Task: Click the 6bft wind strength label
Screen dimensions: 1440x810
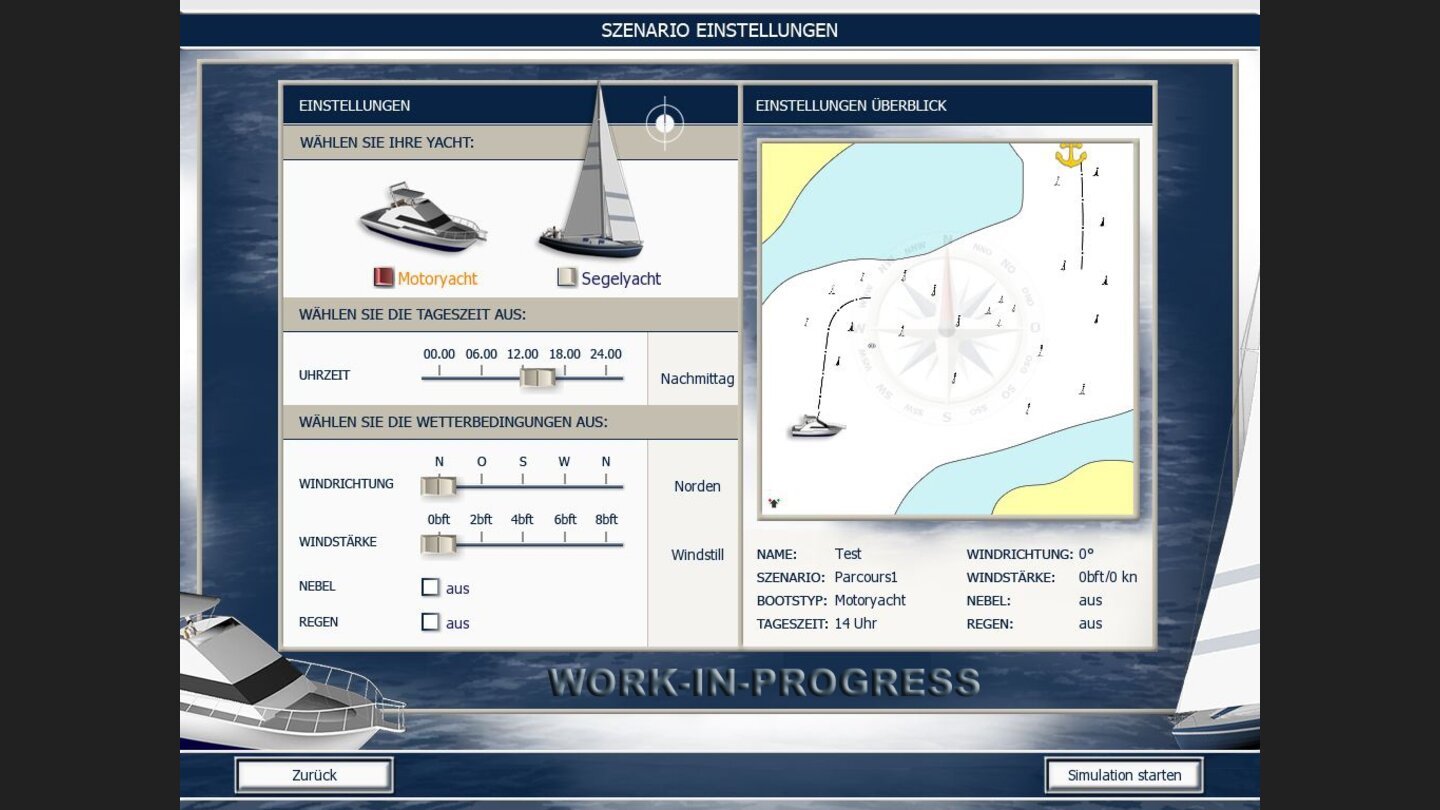Action: [565, 520]
